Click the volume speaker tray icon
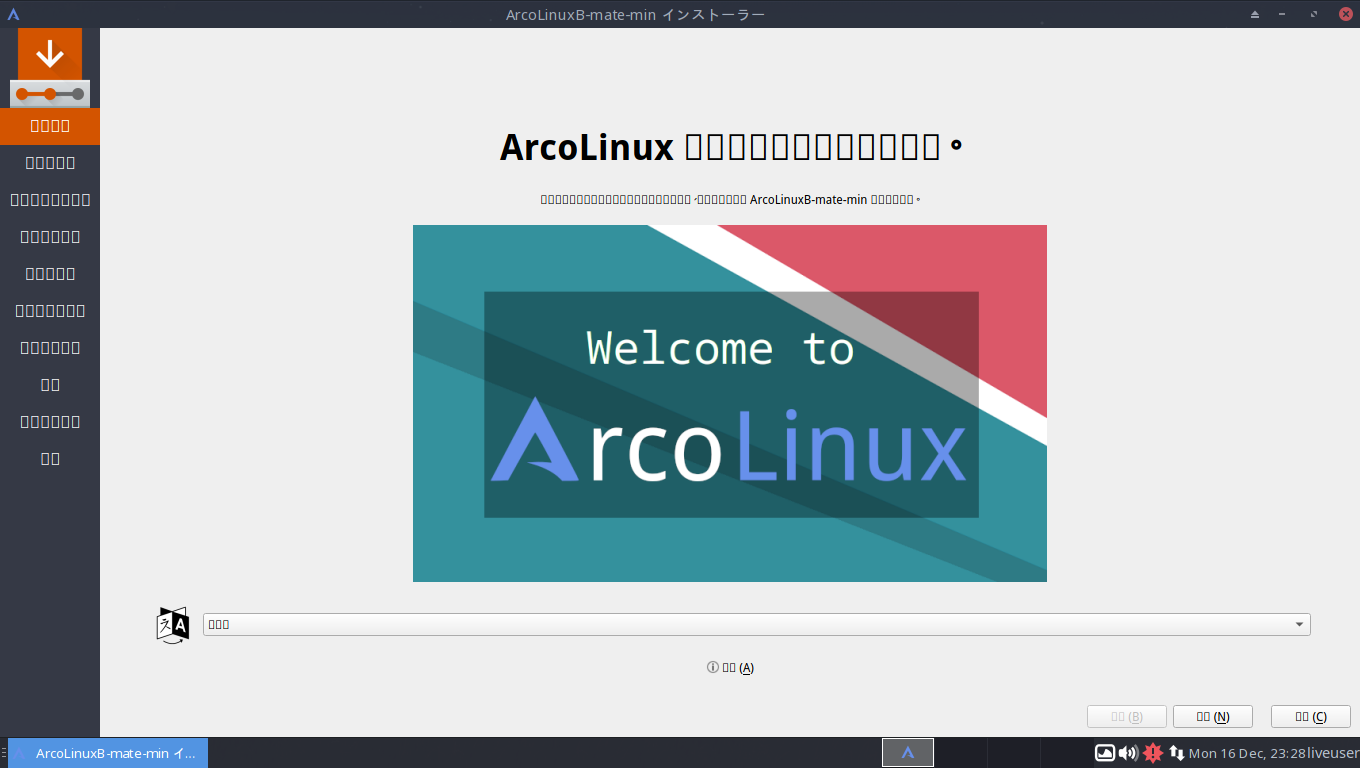The image size is (1360, 768). (x=1128, y=753)
